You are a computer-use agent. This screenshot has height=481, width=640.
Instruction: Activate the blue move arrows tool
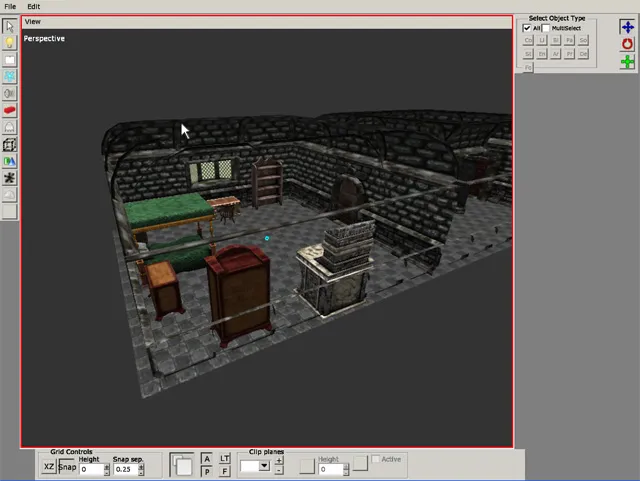[x=627, y=27]
